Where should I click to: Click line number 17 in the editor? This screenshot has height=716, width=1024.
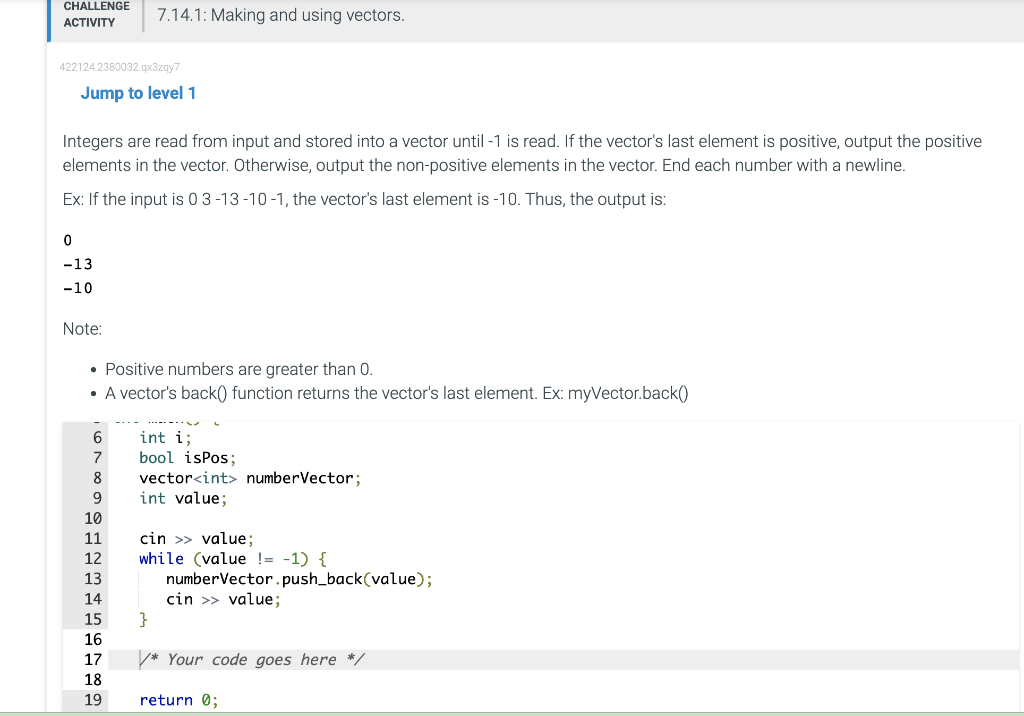pyautogui.click(x=93, y=659)
